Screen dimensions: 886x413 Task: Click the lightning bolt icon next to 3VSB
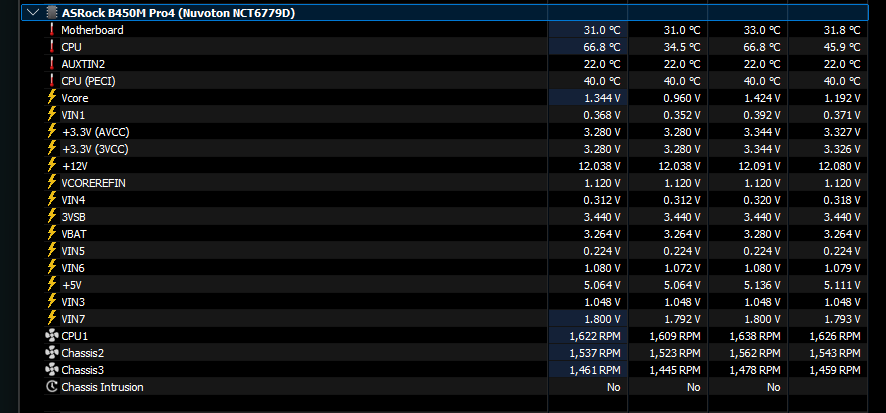click(x=52, y=216)
